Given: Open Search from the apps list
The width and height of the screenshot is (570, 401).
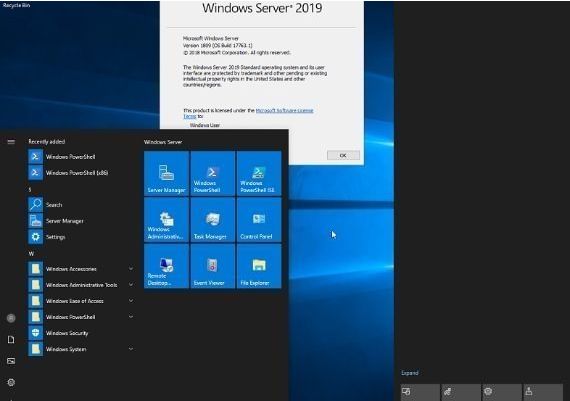Looking at the screenshot, I should 81,205.
